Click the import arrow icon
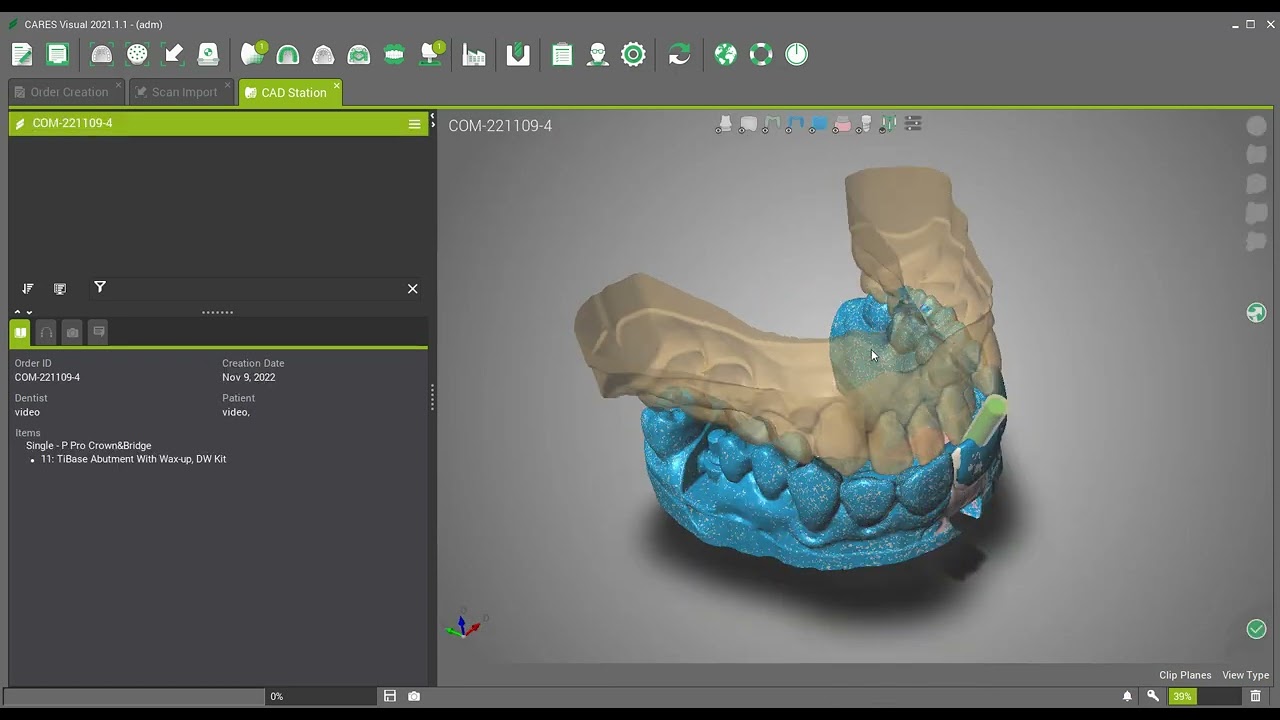 coord(173,54)
